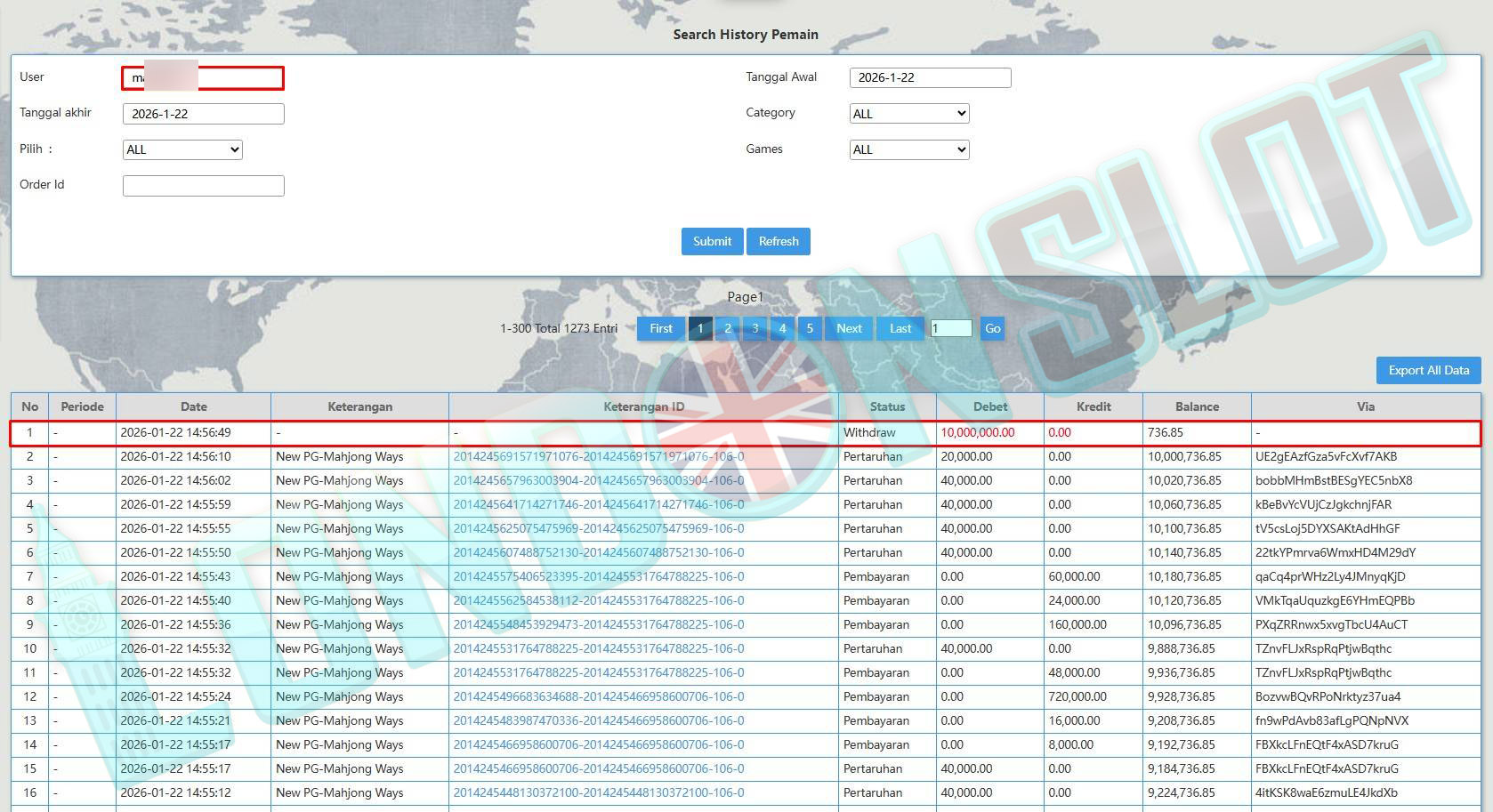Focus the Order Id input field
The height and width of the screenshot is (812, 1493).
[203, 186]
